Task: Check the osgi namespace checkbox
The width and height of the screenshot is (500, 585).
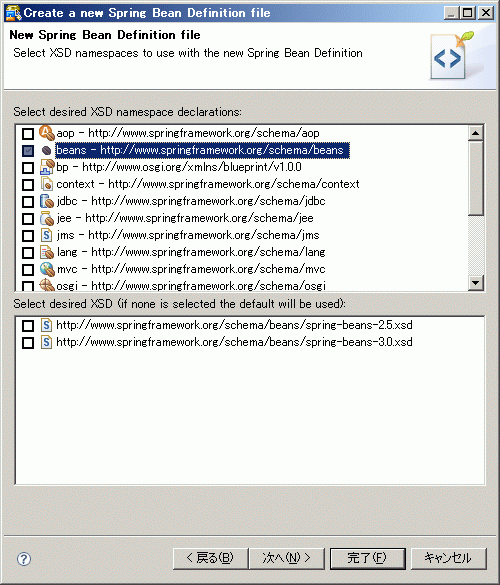Action: [x=28, y=286]
